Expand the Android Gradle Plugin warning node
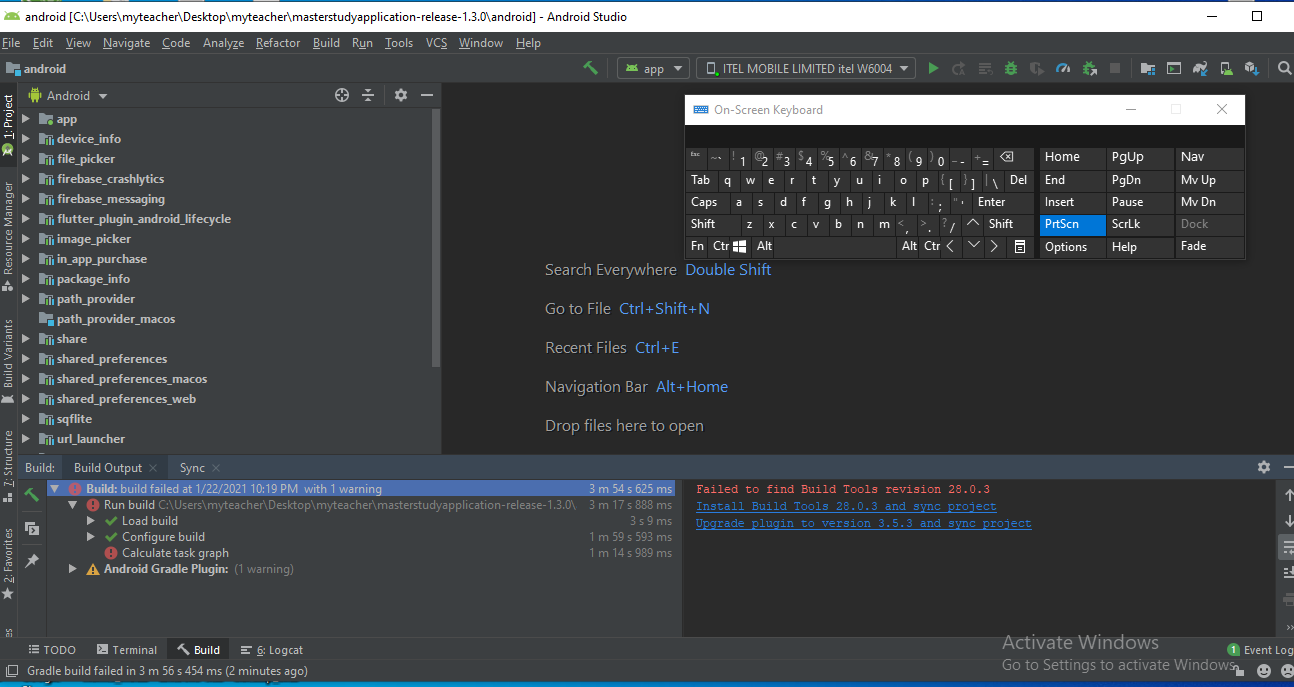 (73, 569)
